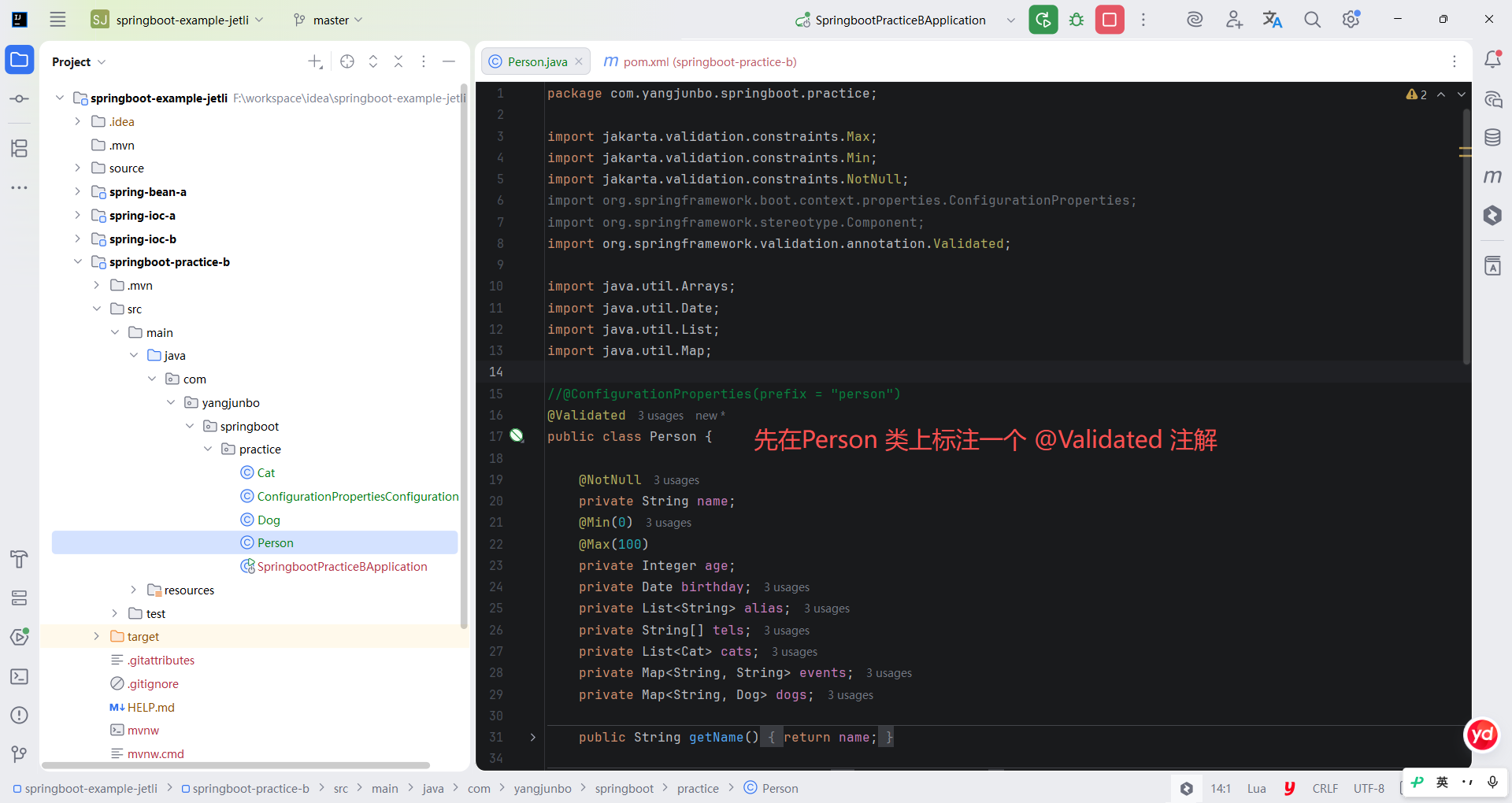Open the Build hammer tool window
Image resolution: width=1512 pixels, height=803 pixels.
pos(19,559)
